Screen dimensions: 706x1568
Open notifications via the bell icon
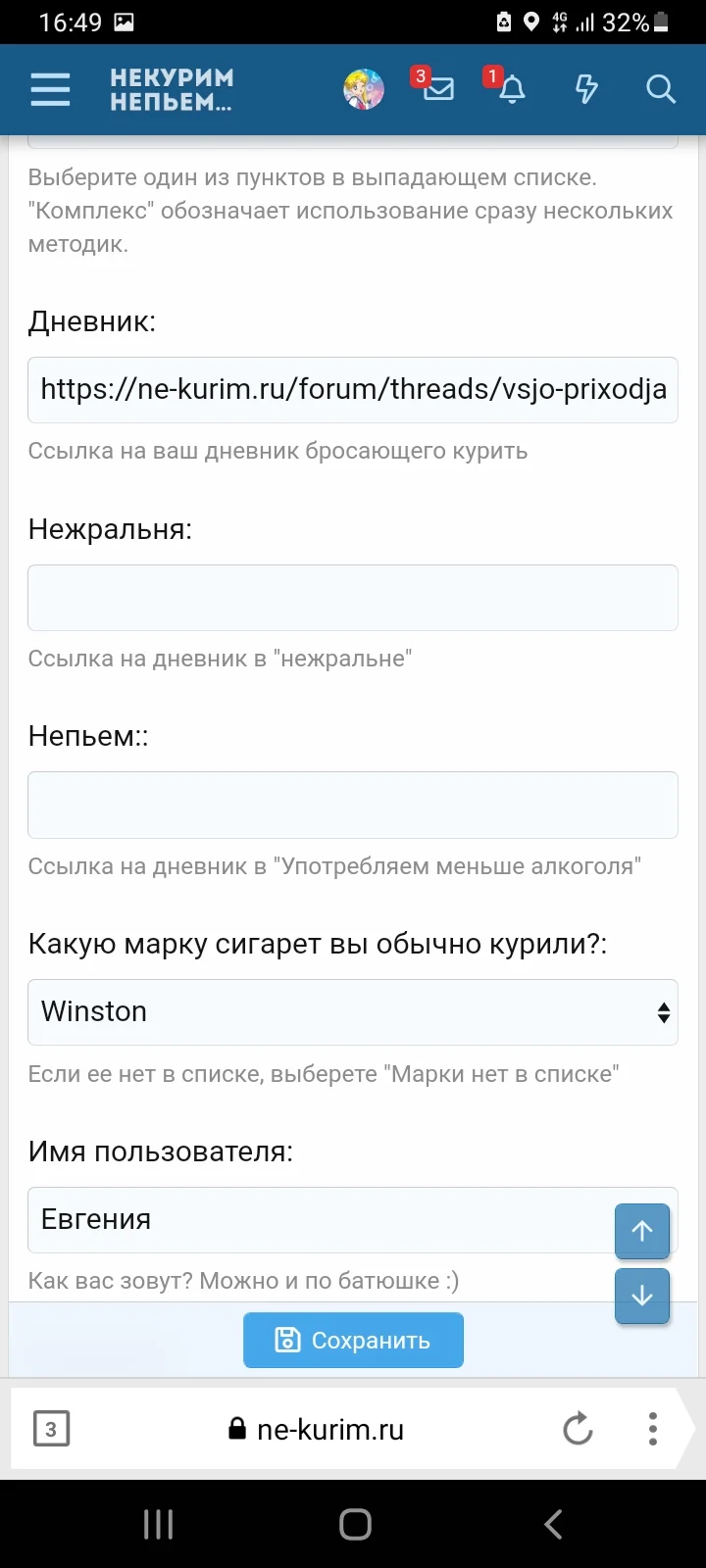coord(511,89)
